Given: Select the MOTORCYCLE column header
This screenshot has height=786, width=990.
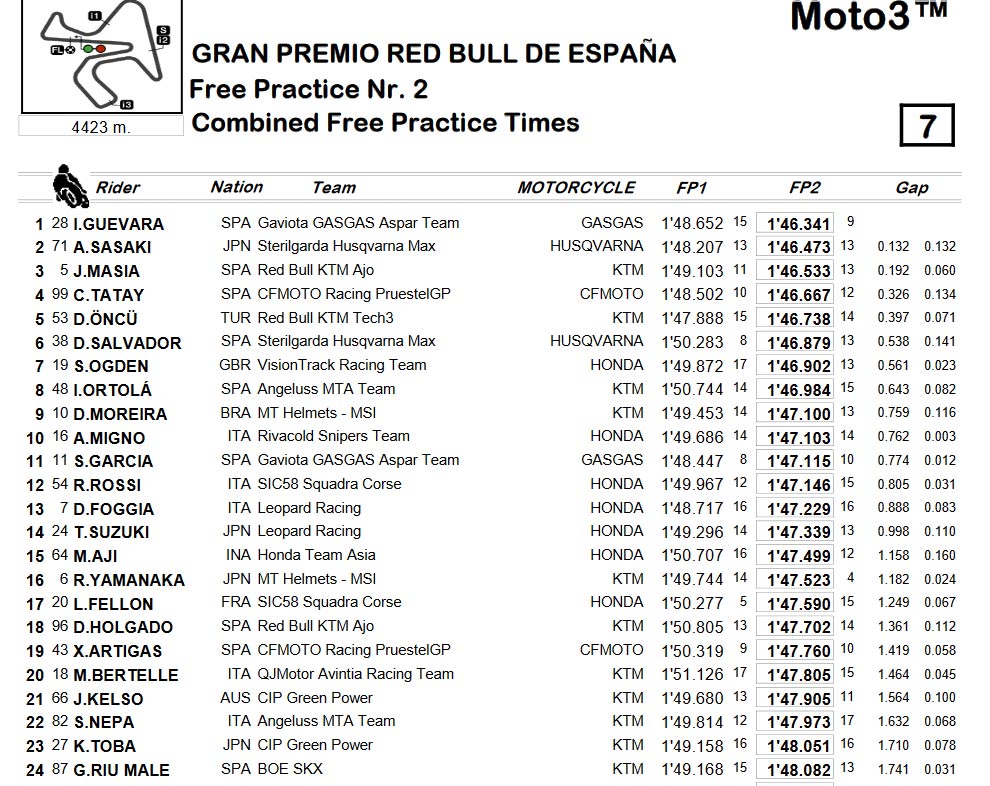Looking at the screenshot, I should [x=576, y=188].
